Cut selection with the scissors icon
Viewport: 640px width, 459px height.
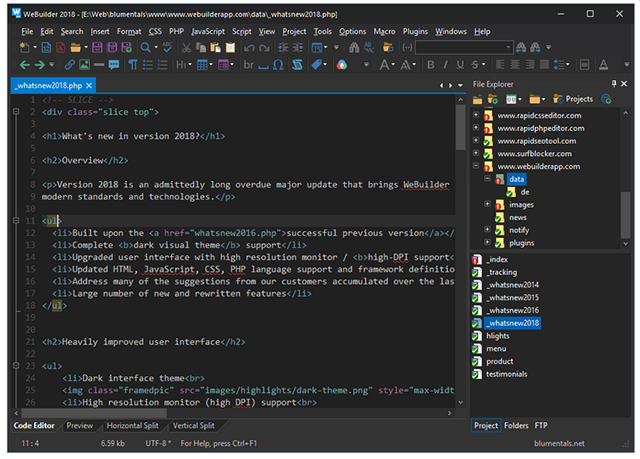click(186, 48)
